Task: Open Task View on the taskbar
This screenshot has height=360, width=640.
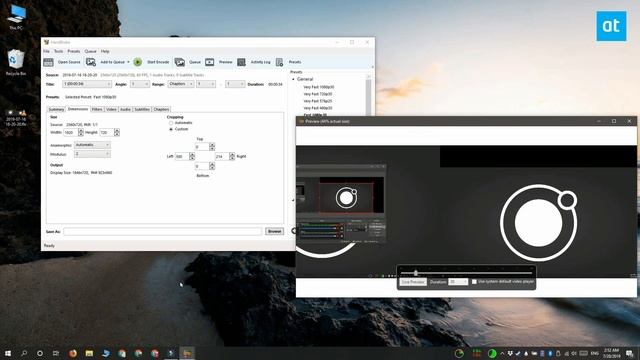Action: point(56,353)
